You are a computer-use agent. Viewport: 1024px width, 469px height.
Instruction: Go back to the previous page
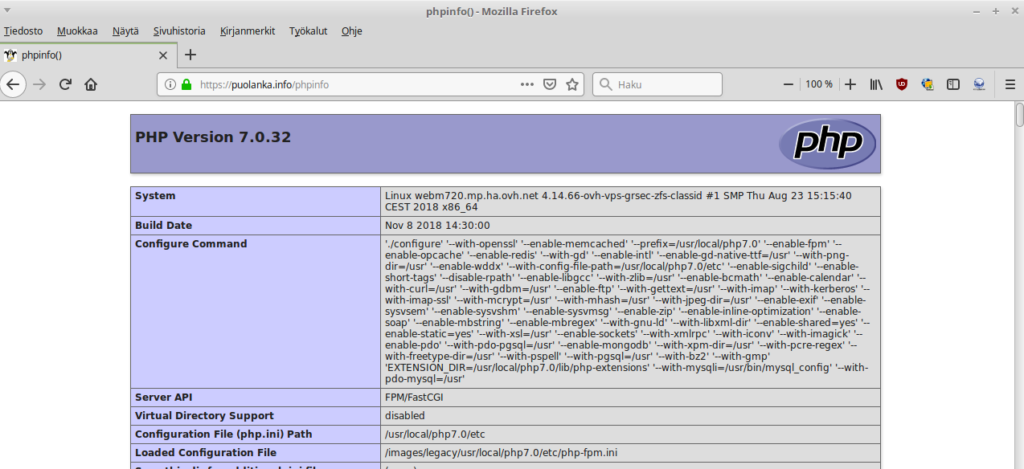click(x=13, y=84)
